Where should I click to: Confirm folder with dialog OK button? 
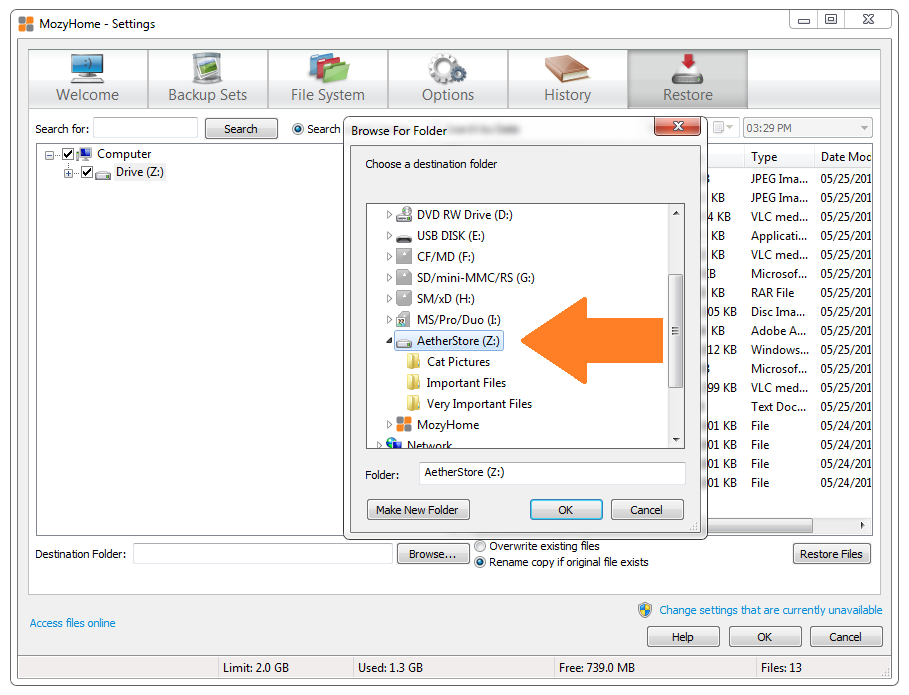(x=566, y=510)
